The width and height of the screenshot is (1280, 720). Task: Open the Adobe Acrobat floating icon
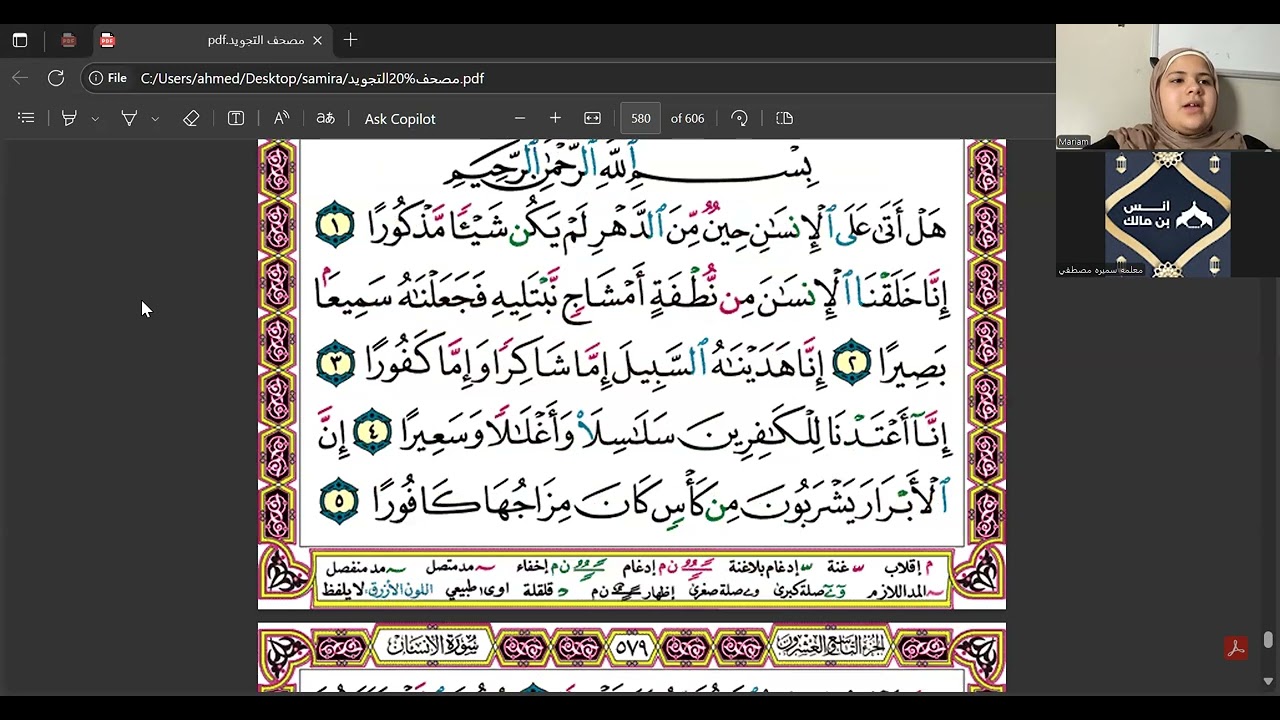[1236, 648]
